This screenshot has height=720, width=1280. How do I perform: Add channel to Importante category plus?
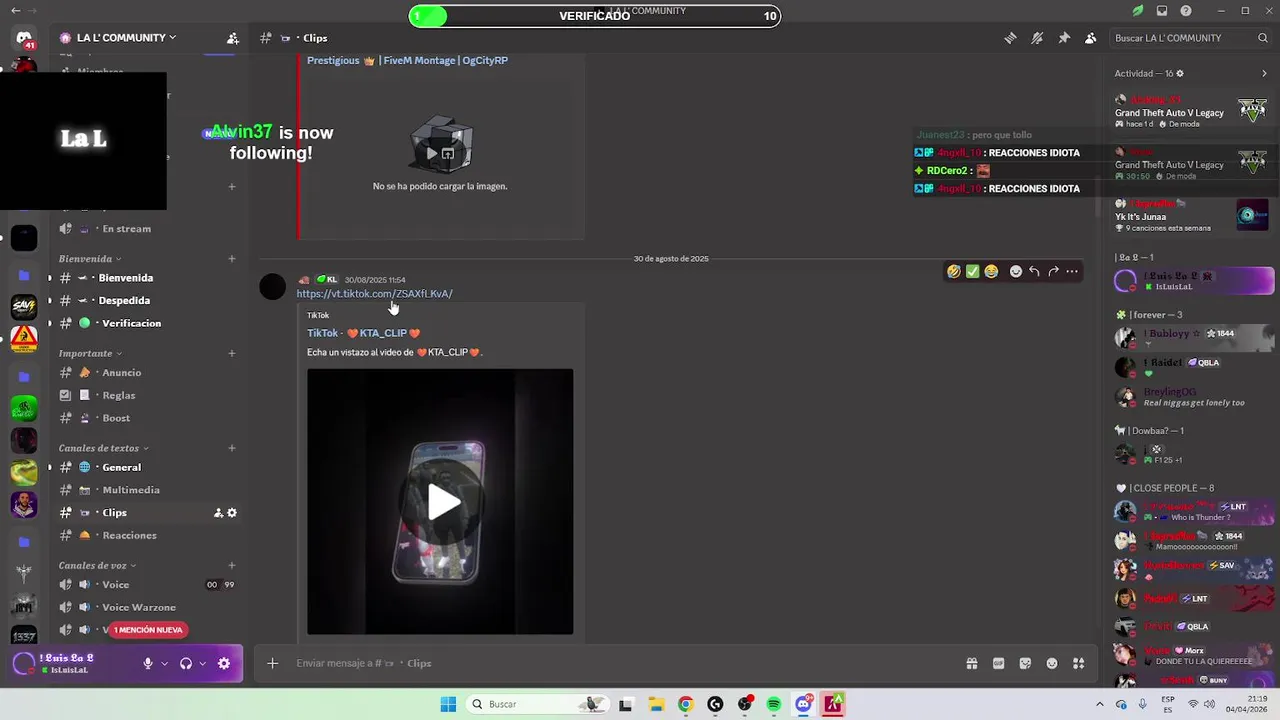232,353
